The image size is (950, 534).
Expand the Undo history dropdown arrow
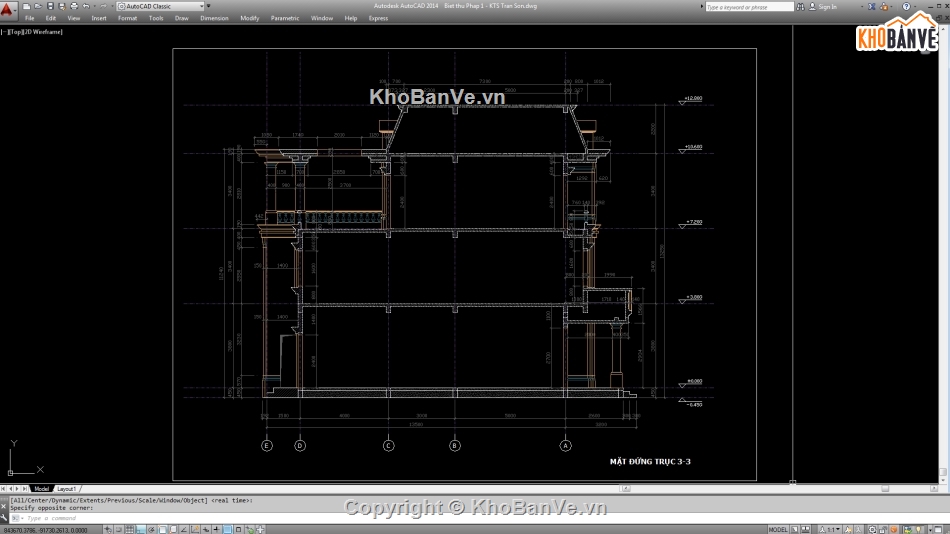(x=95, y=6)
